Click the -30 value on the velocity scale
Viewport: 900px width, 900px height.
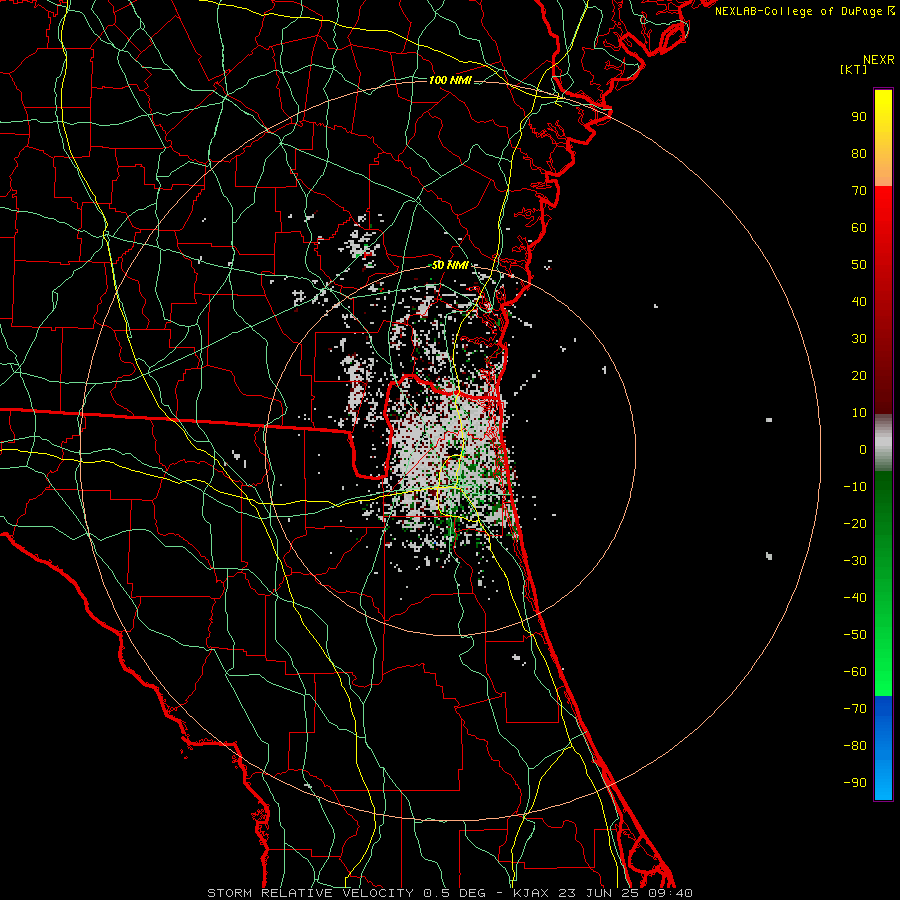click(x=855, y=561)
